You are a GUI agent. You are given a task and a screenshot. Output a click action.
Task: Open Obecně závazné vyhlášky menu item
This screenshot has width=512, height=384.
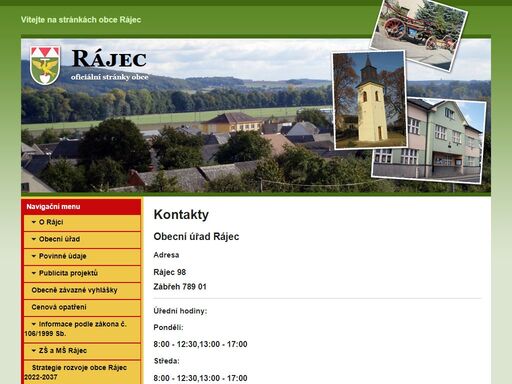click(82, 290)
